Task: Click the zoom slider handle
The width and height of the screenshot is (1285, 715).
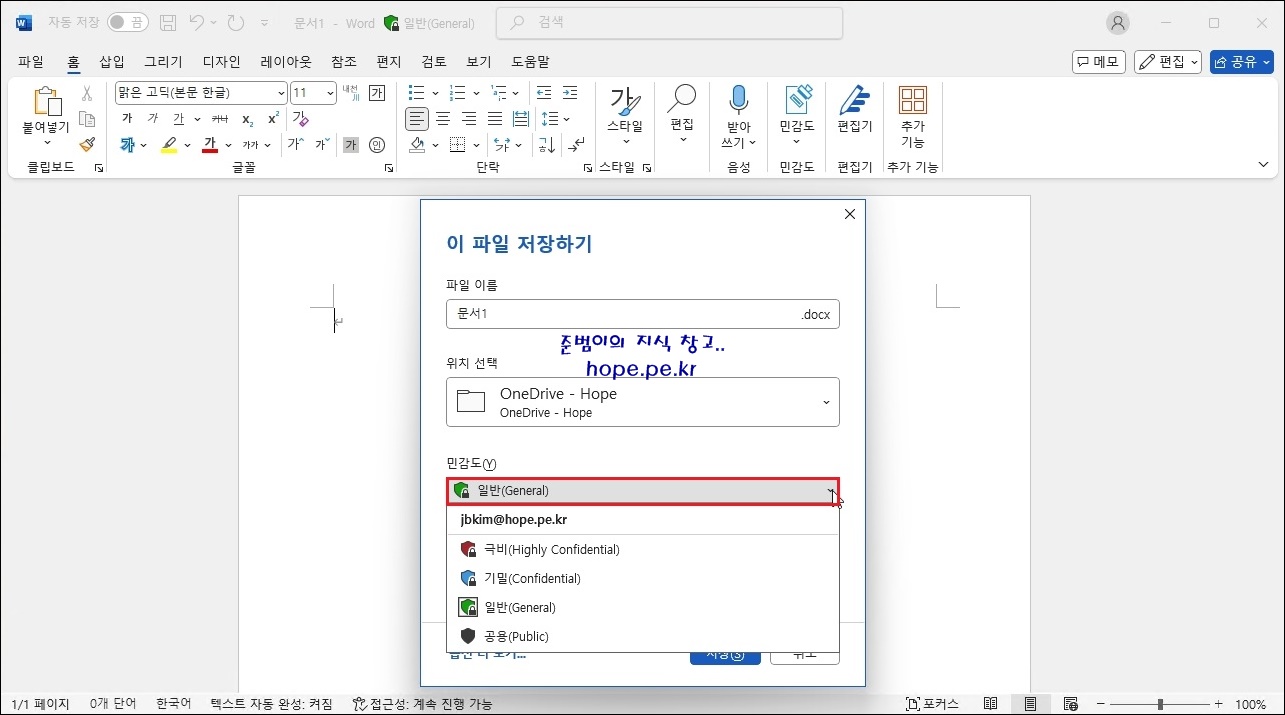Action: (1160, 704)
